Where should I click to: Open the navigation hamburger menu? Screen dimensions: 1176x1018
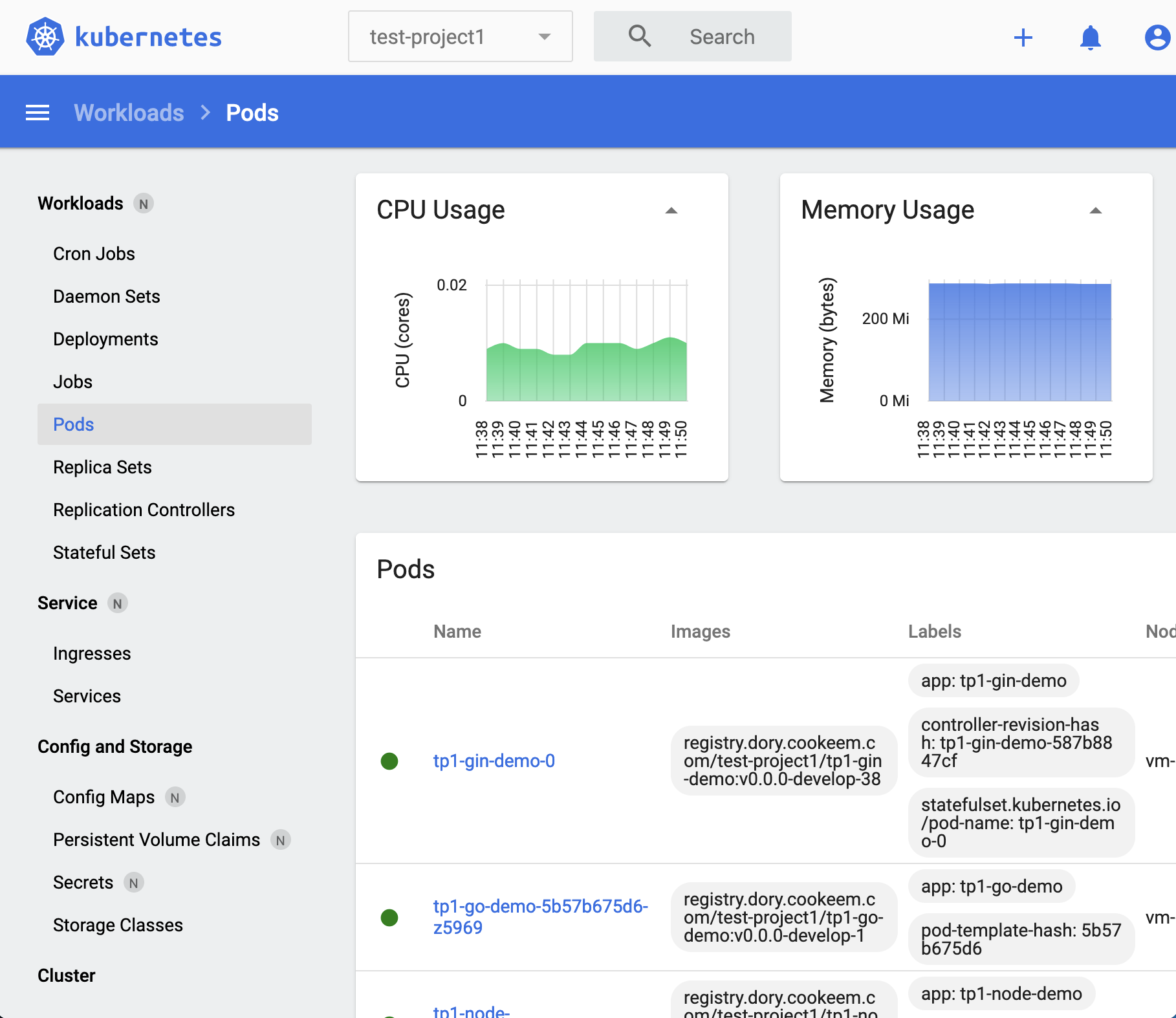(x=37, y=112)
